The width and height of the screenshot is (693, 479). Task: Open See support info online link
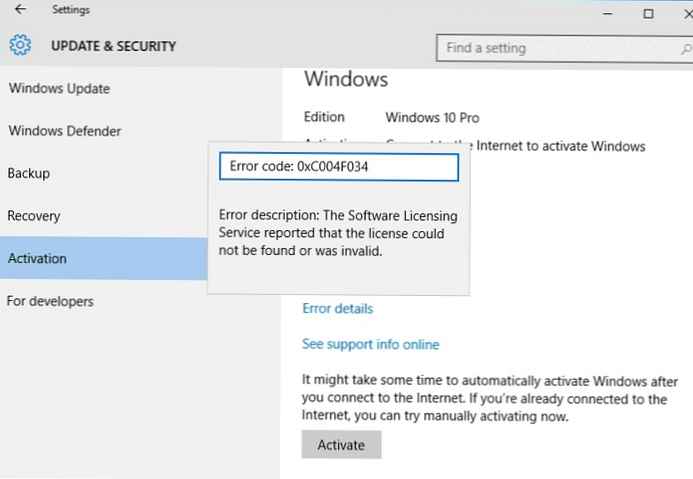click(x=370, y=345)
